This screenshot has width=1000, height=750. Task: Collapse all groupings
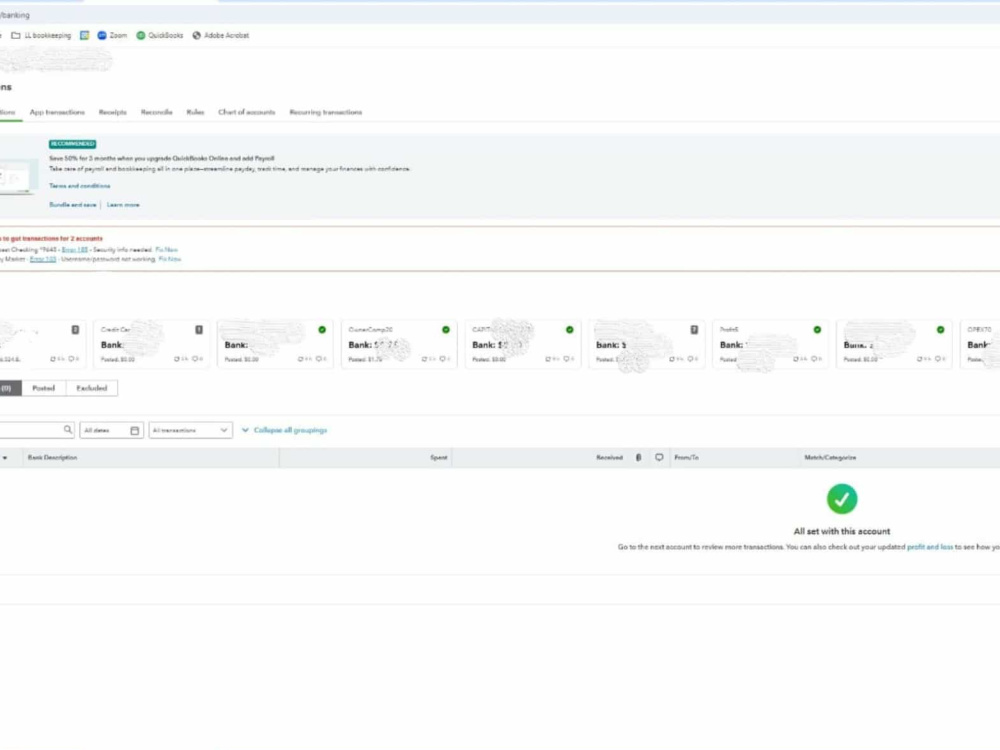pyautogui.click(x=284, y=430)
